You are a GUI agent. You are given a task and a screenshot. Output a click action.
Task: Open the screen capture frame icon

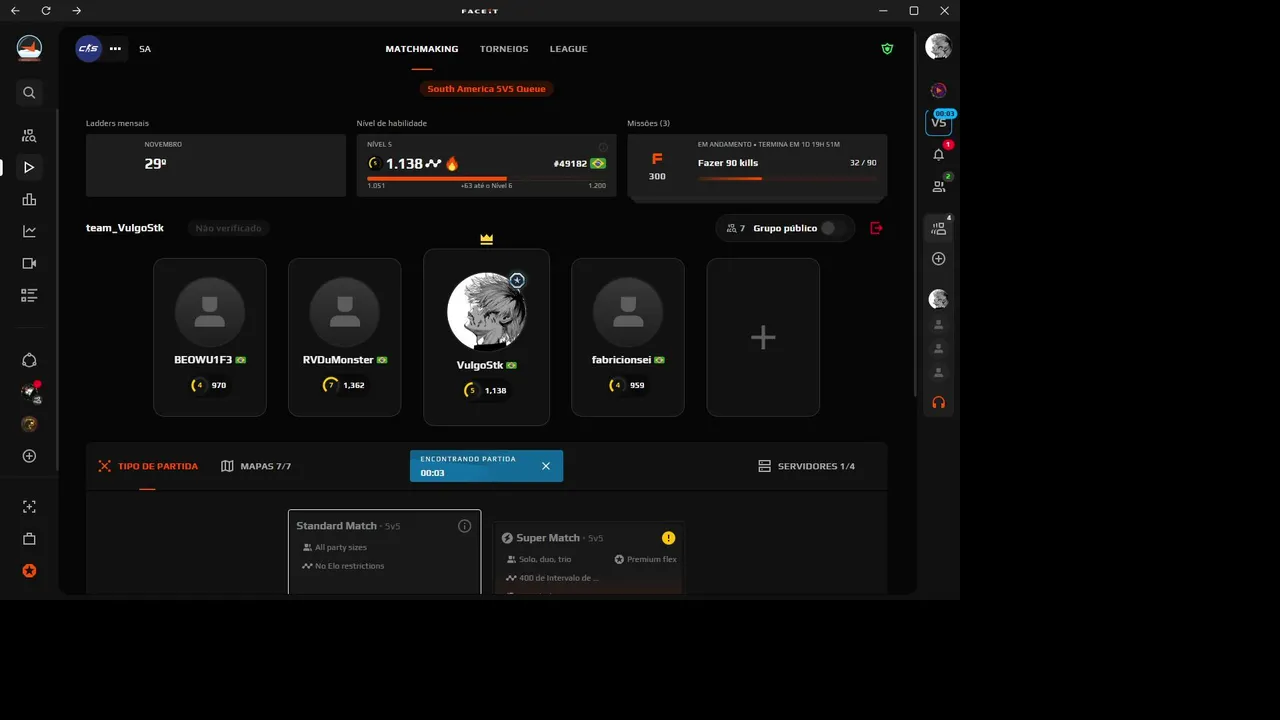[29, 507]
